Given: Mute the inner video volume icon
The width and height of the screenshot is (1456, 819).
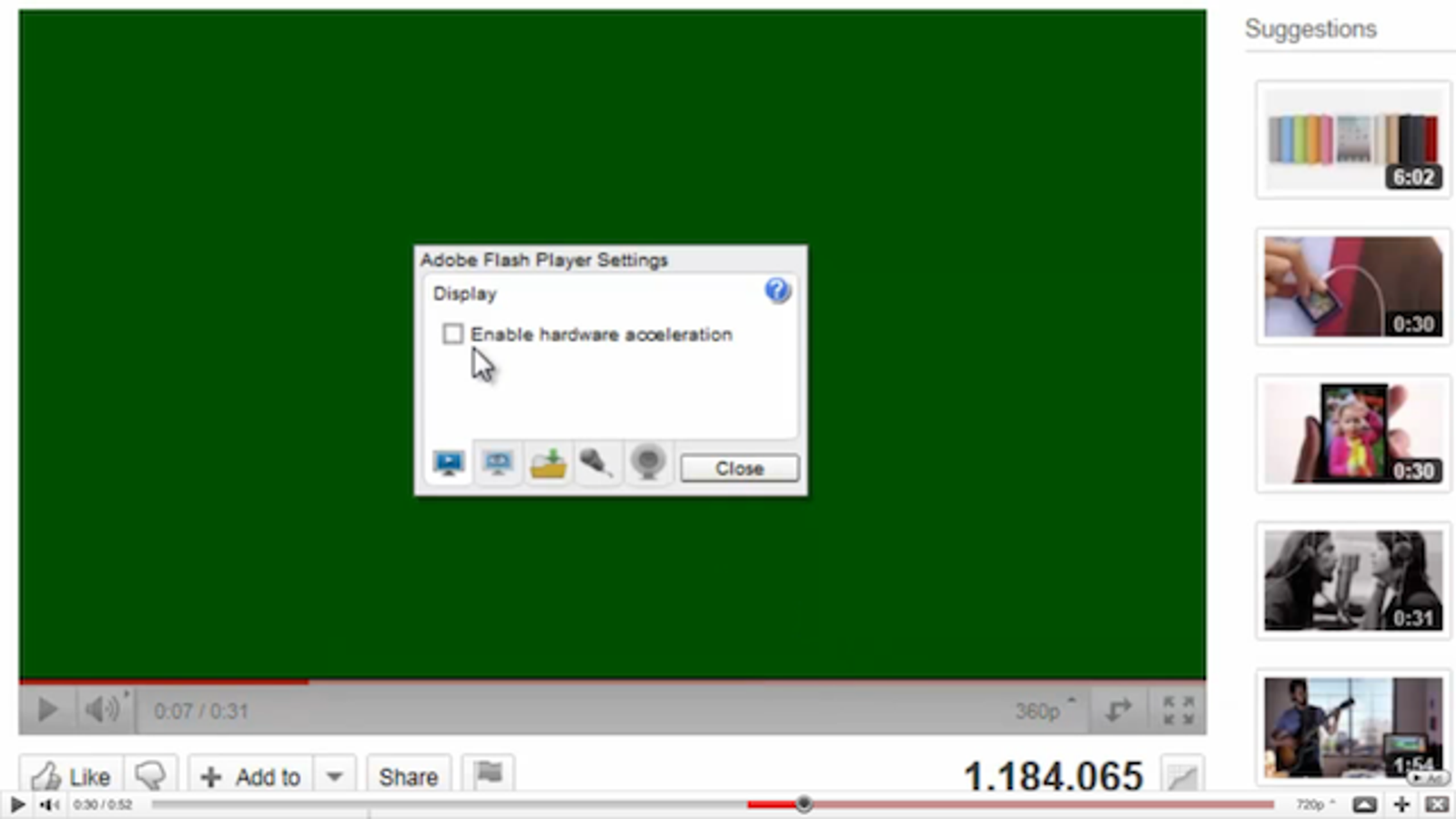Looking at the screenshot, I should pos(103,709).
